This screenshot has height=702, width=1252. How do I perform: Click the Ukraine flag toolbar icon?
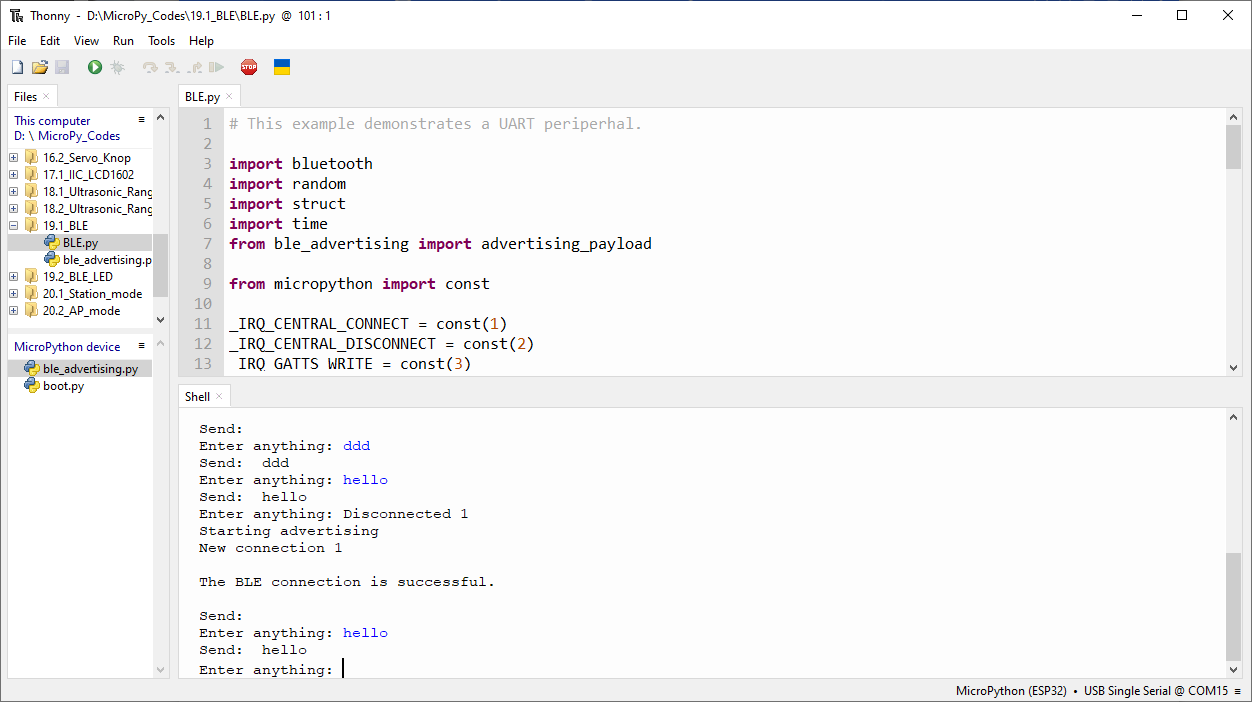[282, 67]
